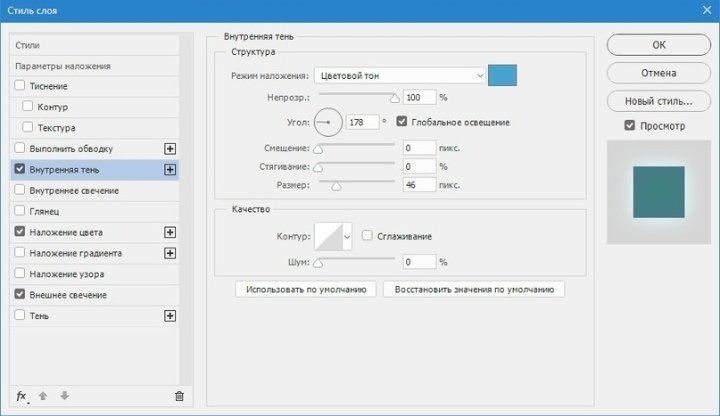
Task: Check the Глянец checkbox
Action: click(20, 211)
